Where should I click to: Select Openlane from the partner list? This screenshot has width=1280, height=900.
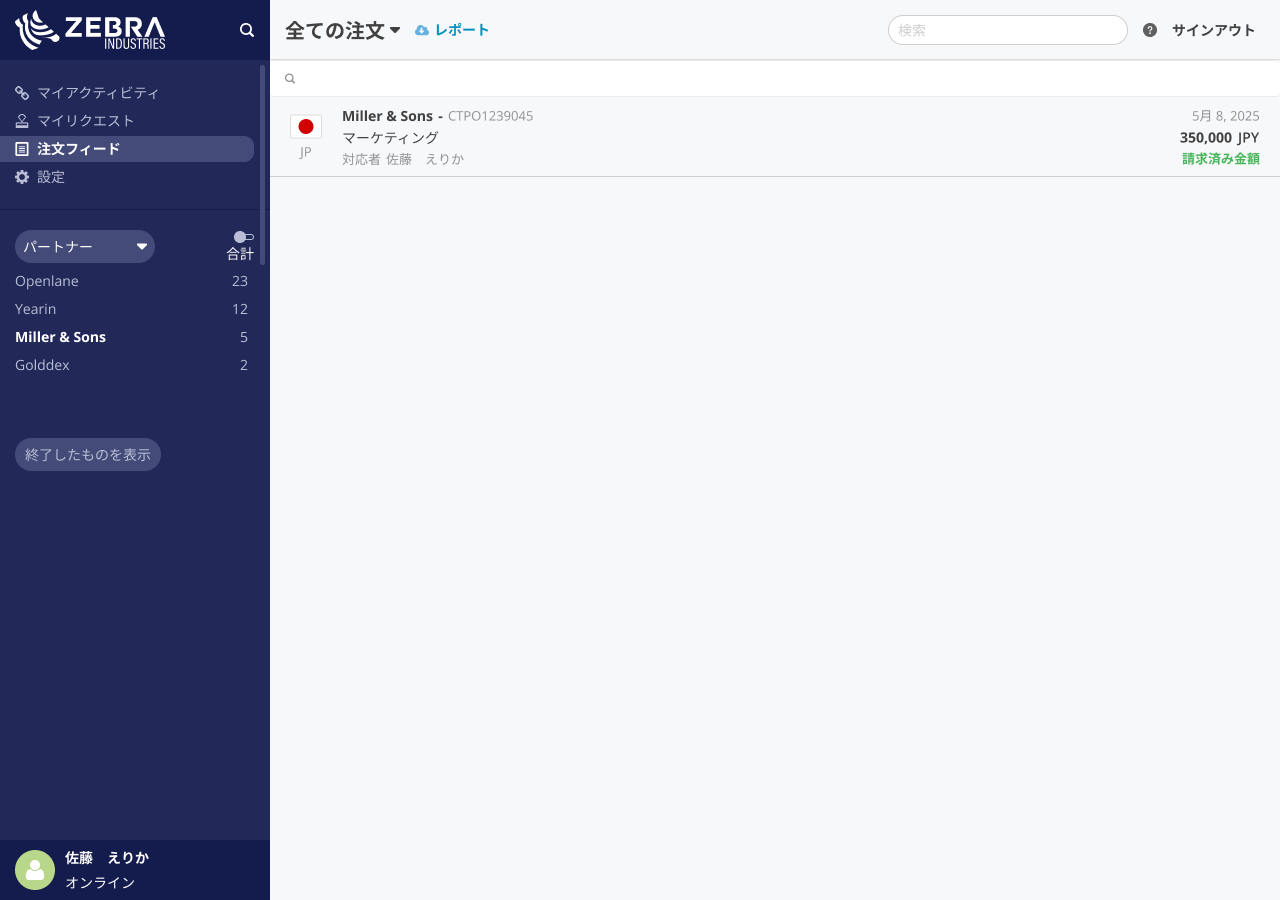(x=46, y=281)
